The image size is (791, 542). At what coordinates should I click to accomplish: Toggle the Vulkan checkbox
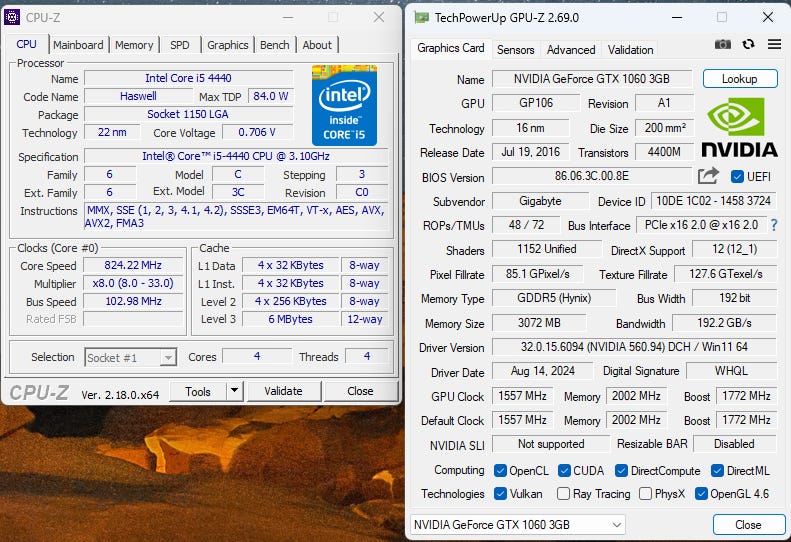(x=500, y=494)
